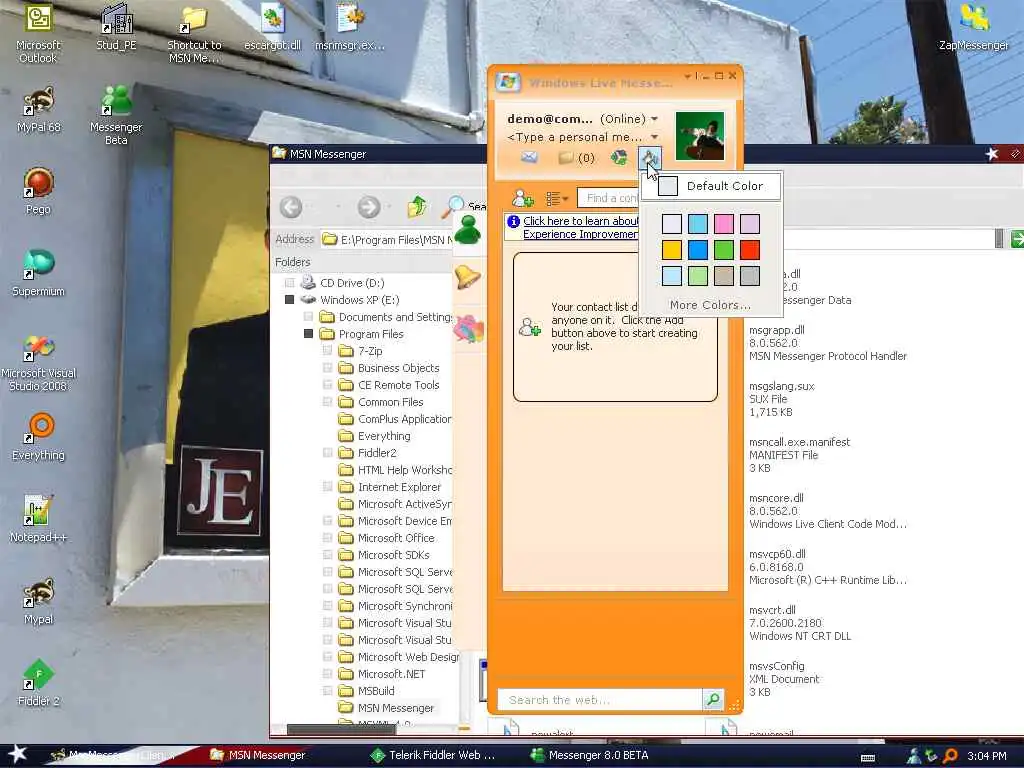Open the My Space folder icon showing (0)
Screen dimensions: 1024x768
pos(576,157)
